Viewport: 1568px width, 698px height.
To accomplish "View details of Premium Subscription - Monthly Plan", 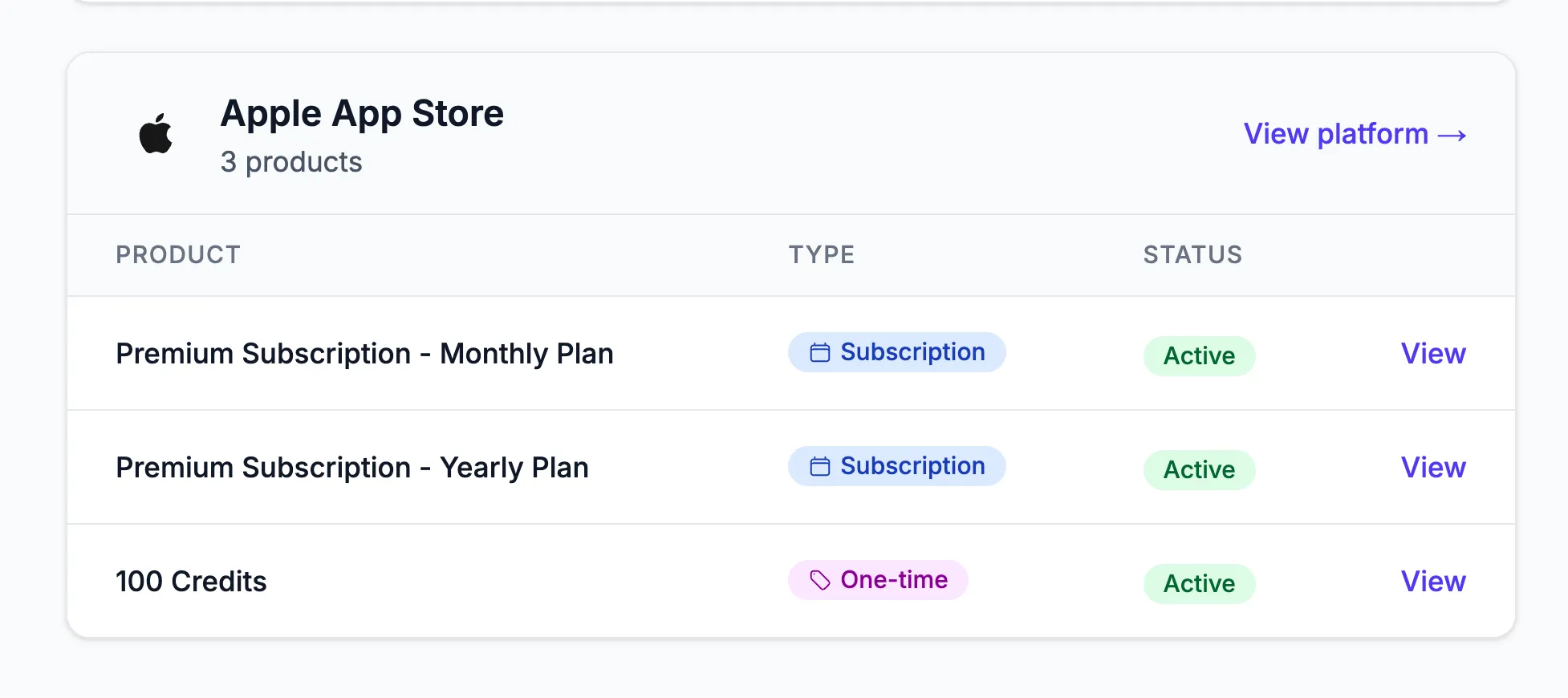I will coord(1433,353).
